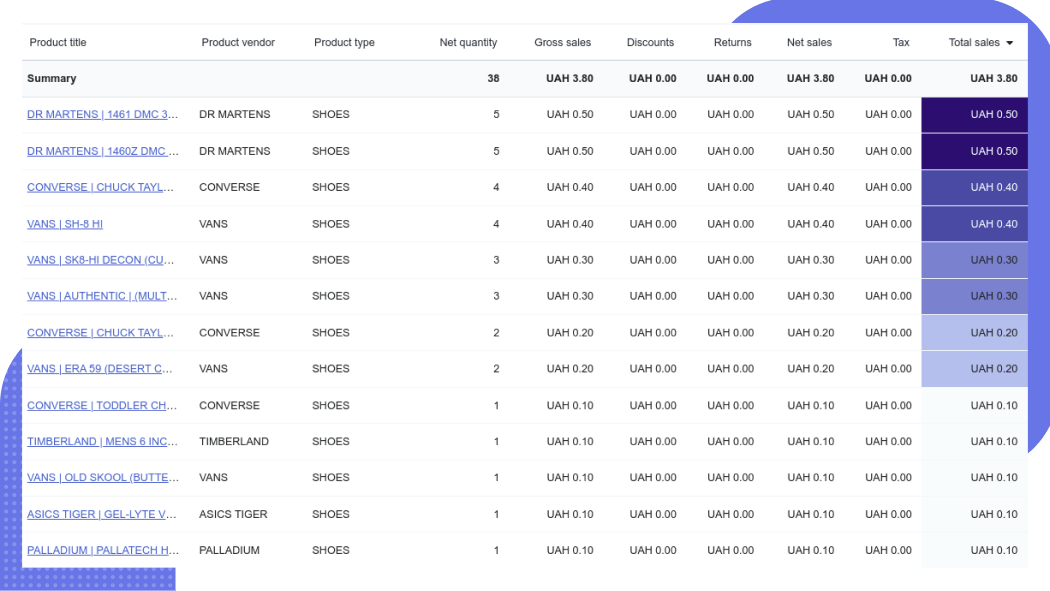Select the Summary net sales "UAH 3.80"
This screenshot has height=591, width=1050.
click(810, 78)
